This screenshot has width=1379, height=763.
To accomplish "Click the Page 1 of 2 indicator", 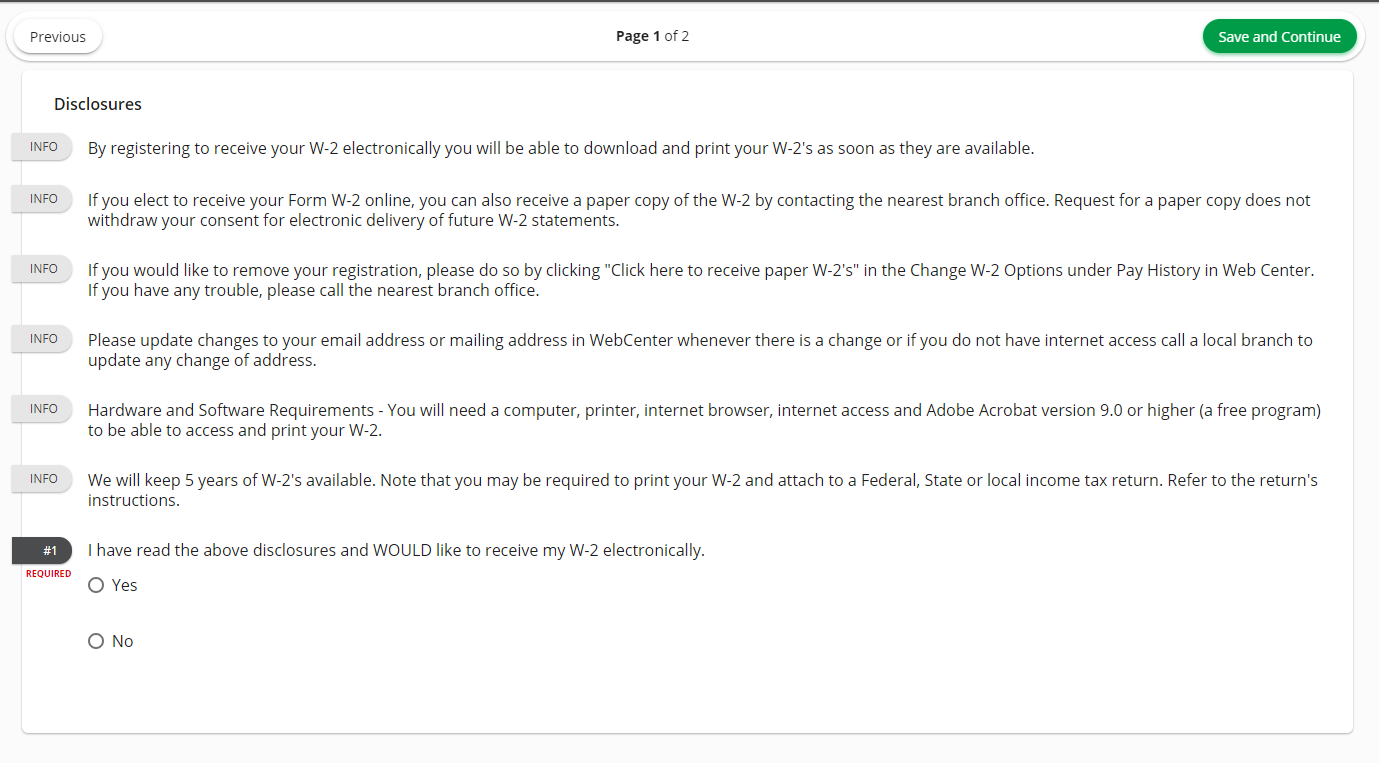I will tap(652, 37).
